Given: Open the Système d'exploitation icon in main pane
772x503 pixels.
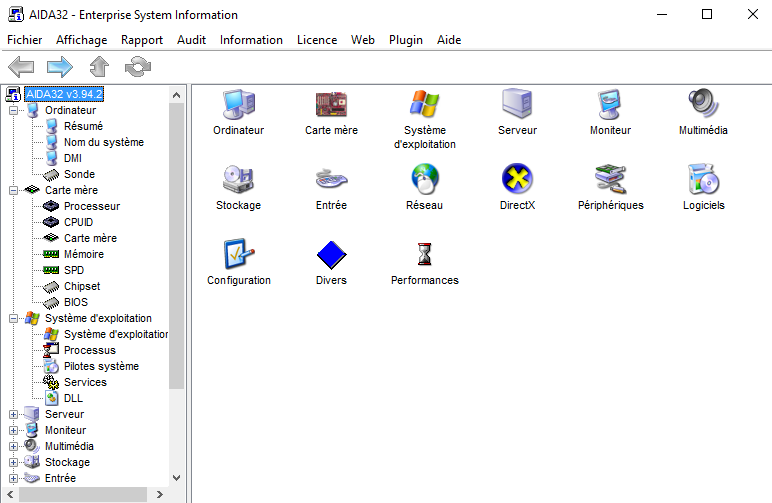Looking at the screenshot, I should [424, 104].
